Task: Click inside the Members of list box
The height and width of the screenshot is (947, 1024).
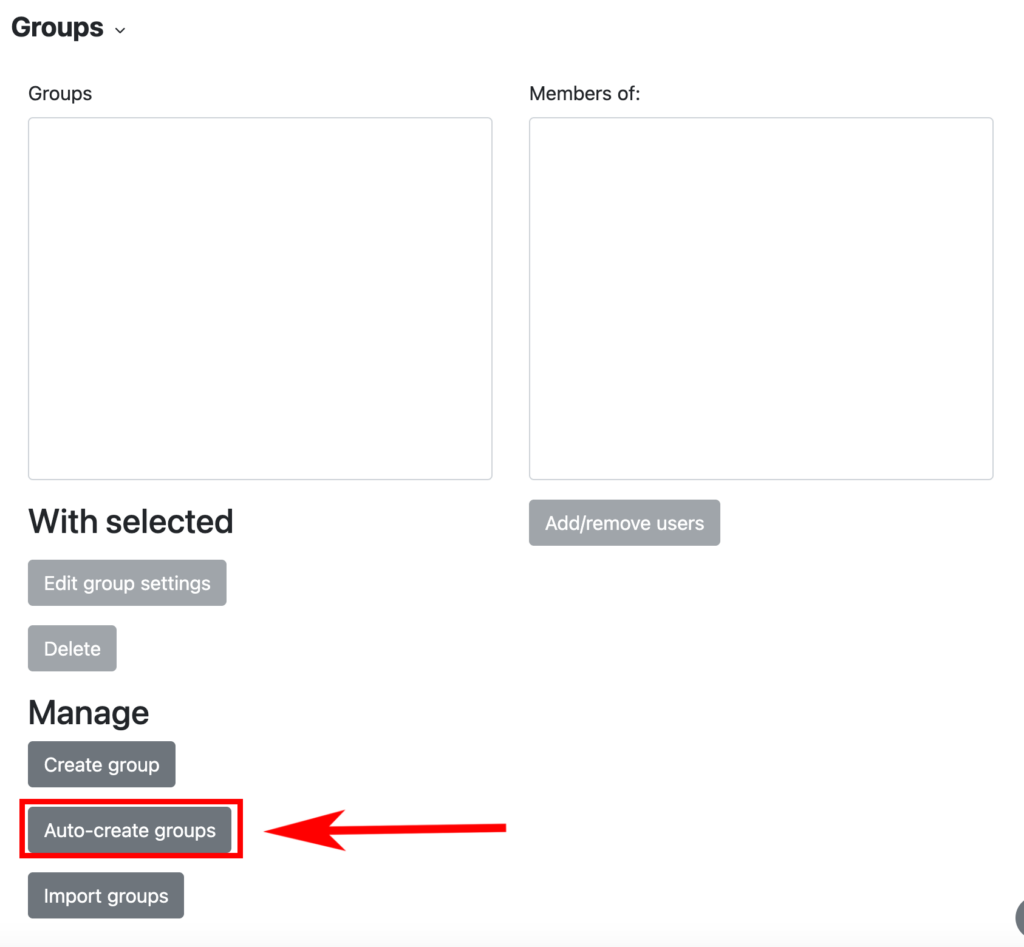Action: click(x=760, y=298)
